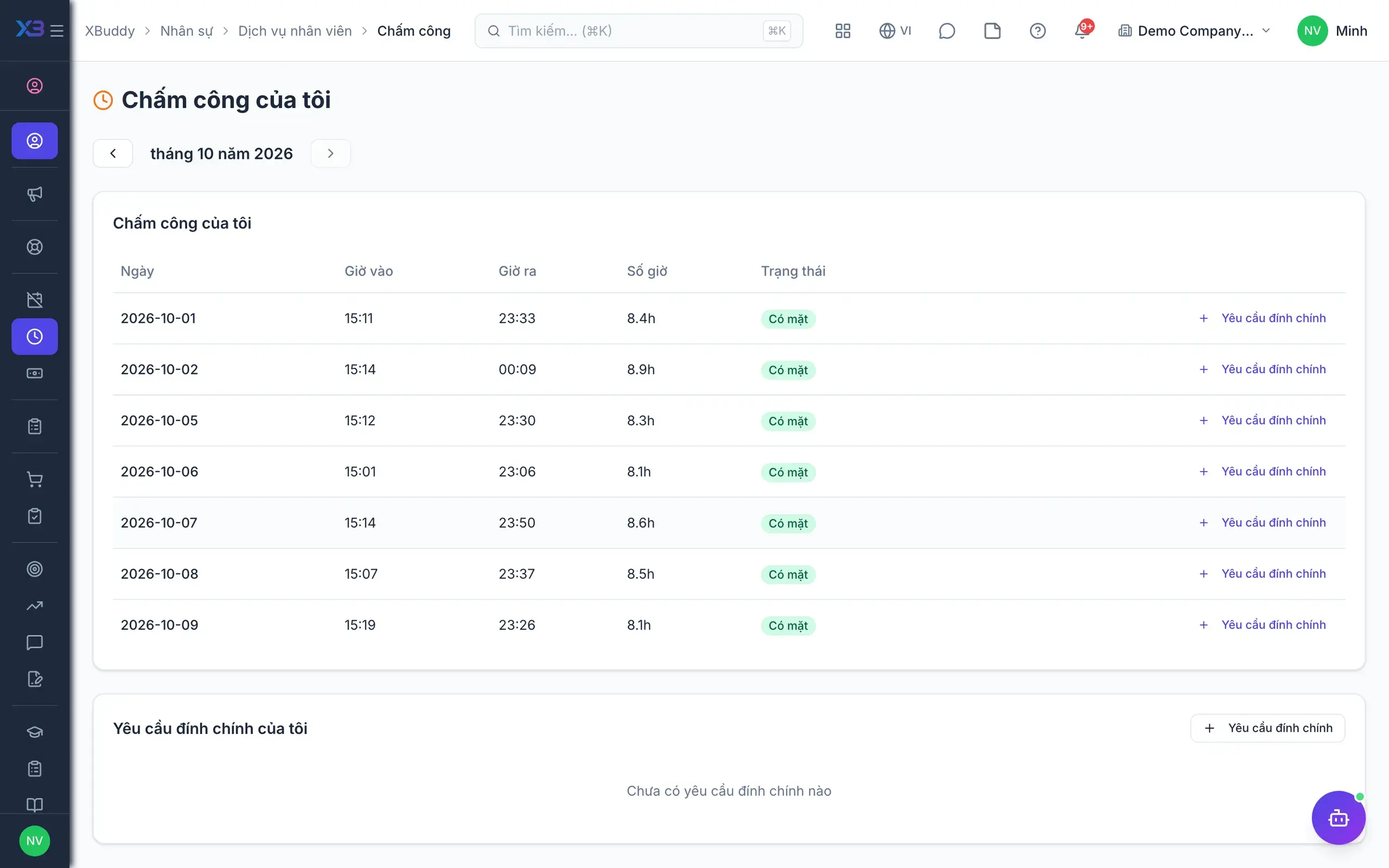
Task: Click the NV avatar at sidebar bottom
Action: coord(34,841)
